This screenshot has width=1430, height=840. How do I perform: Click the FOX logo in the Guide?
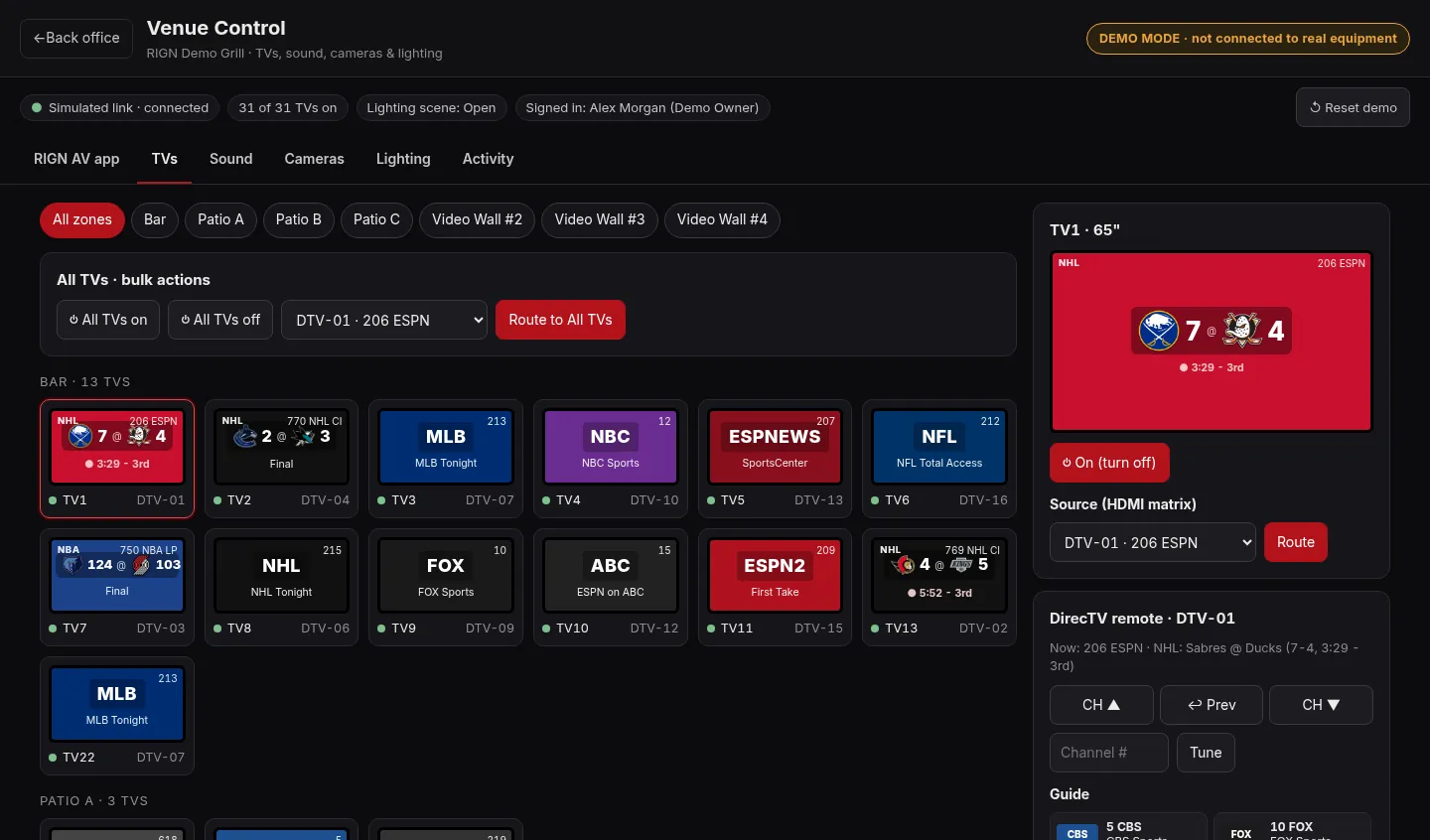[1241, 834]
